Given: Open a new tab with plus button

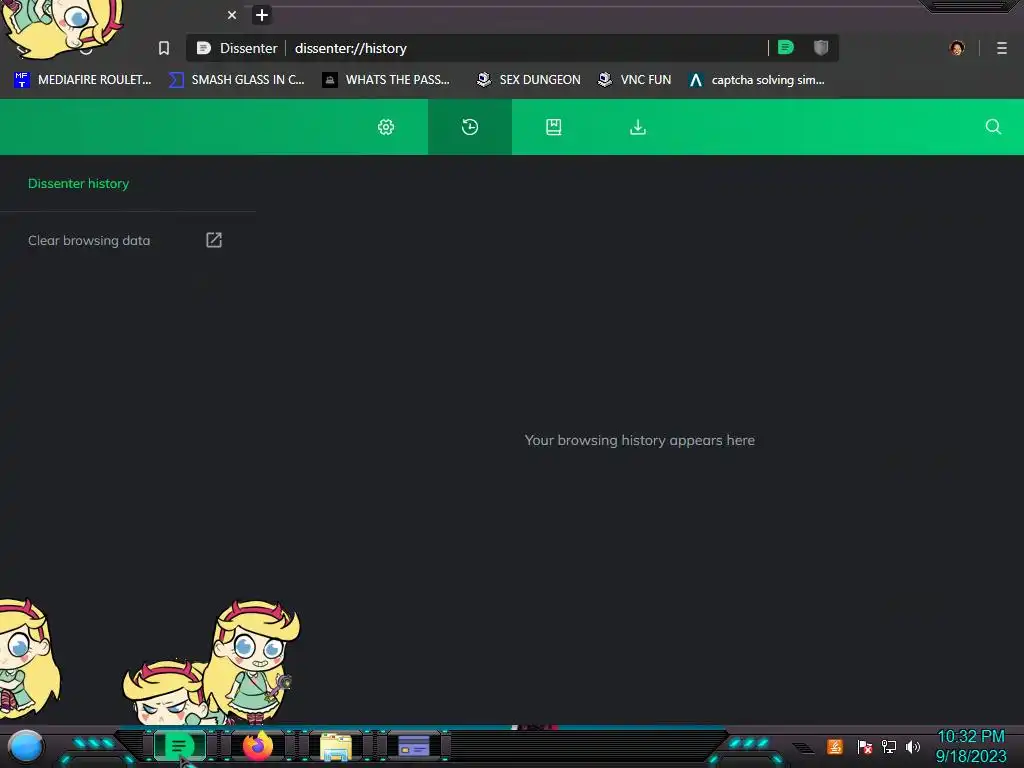Looking at the screenshot, I should click(262, 15).
